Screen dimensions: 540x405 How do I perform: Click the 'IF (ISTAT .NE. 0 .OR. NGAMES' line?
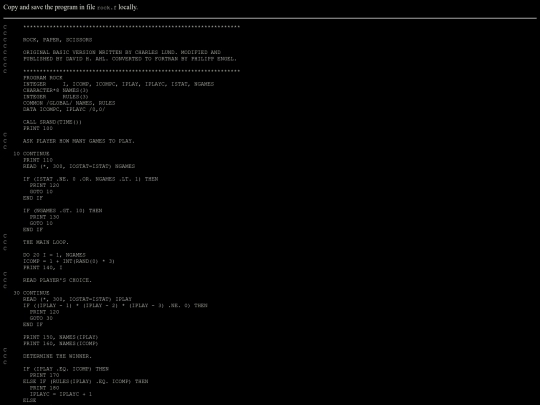(91, 179)
